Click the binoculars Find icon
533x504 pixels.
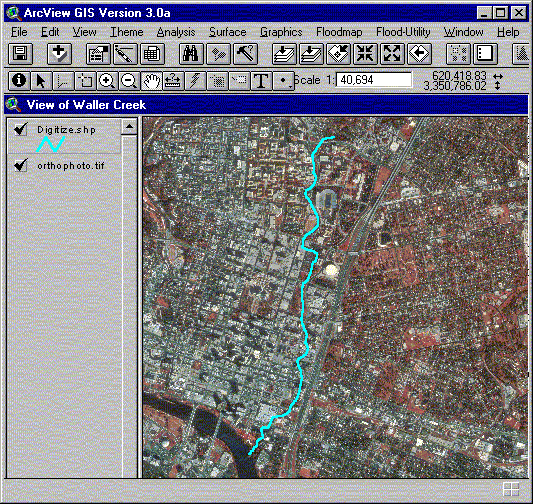tap(191, 54)
